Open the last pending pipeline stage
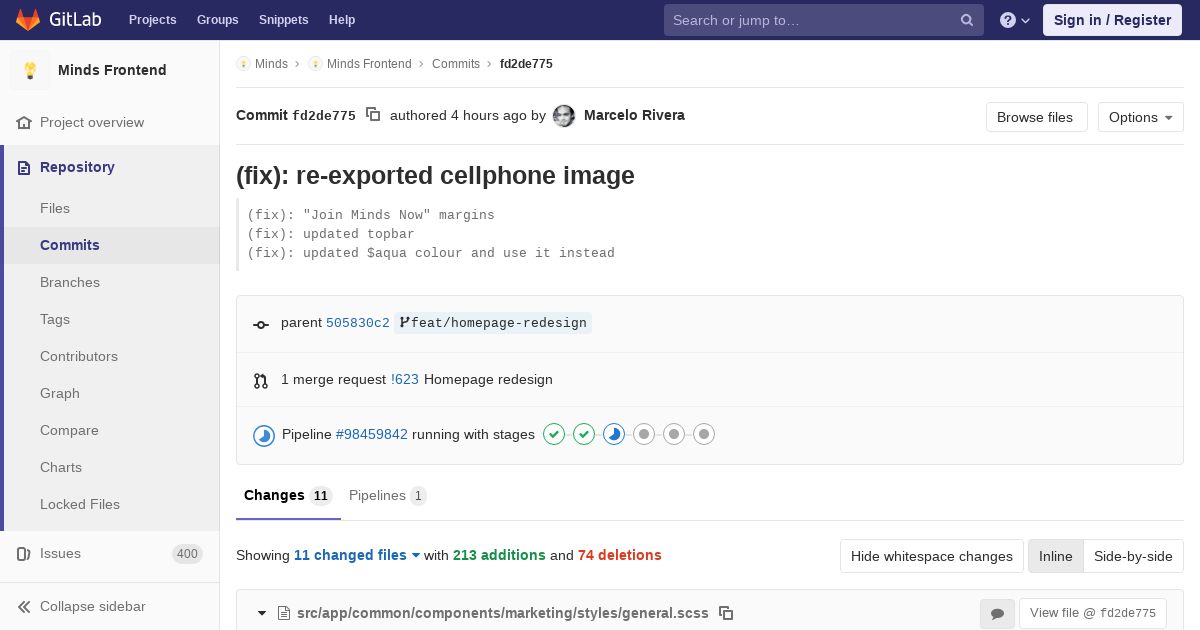Image resolution: width=1200 pixels, height=630 pixels. coord(704,434)
